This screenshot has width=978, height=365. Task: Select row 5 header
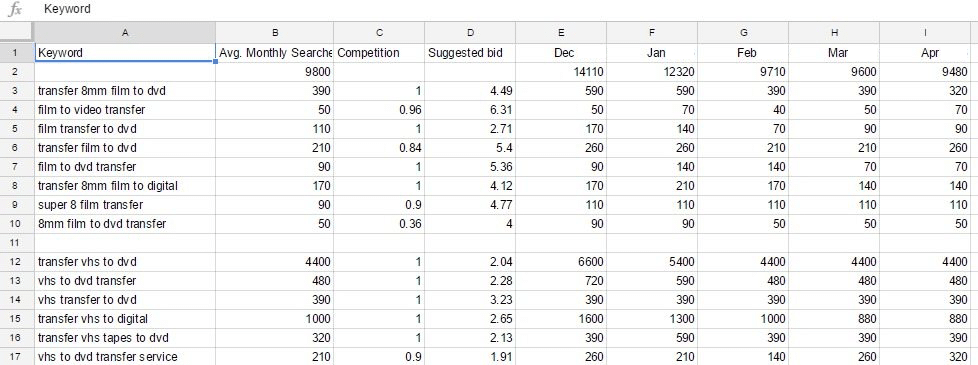(17, 129)
